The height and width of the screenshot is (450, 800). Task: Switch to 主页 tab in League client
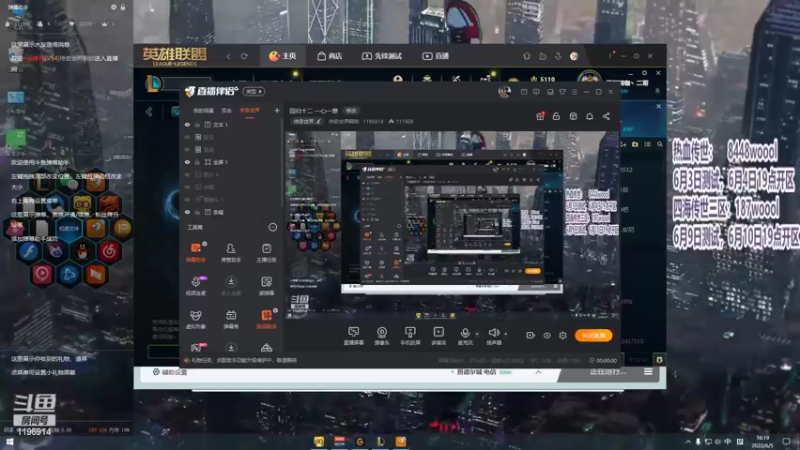[283, 56]
